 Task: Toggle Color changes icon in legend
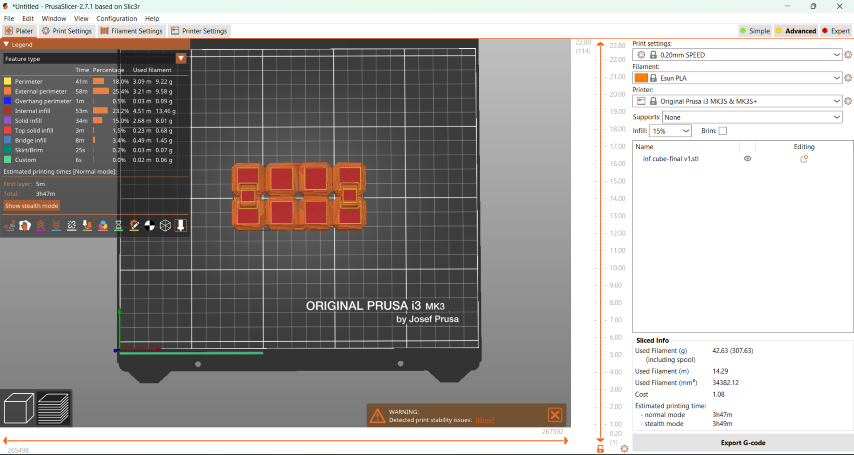[103, 225]
